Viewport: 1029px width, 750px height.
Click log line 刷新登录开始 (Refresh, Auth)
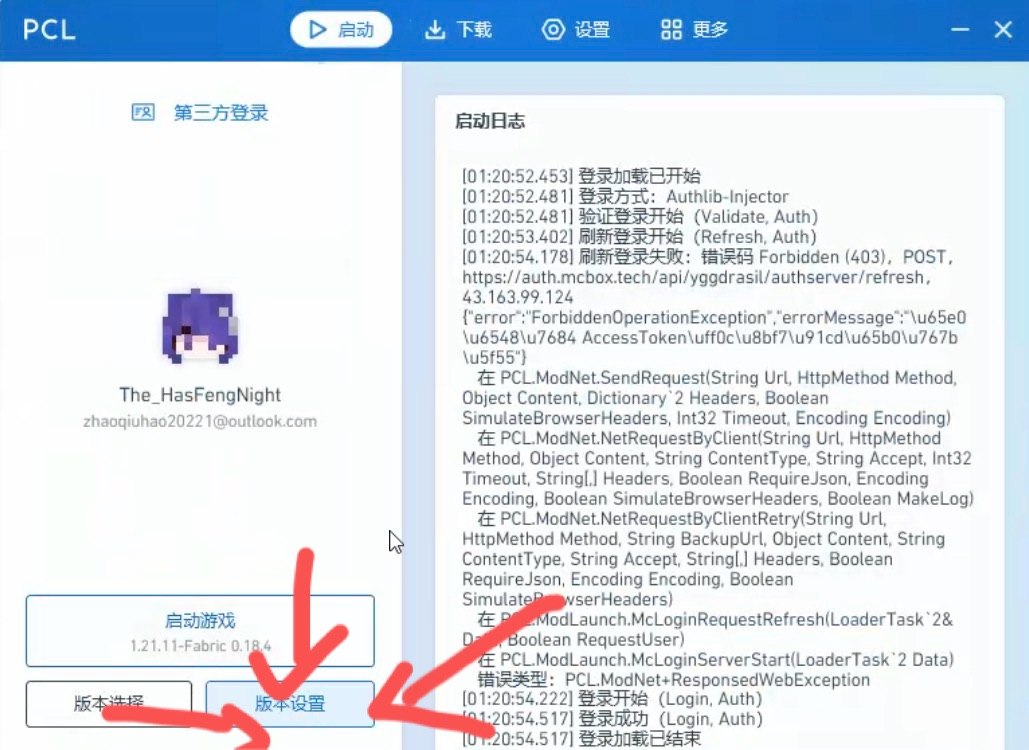pos(639,237)
